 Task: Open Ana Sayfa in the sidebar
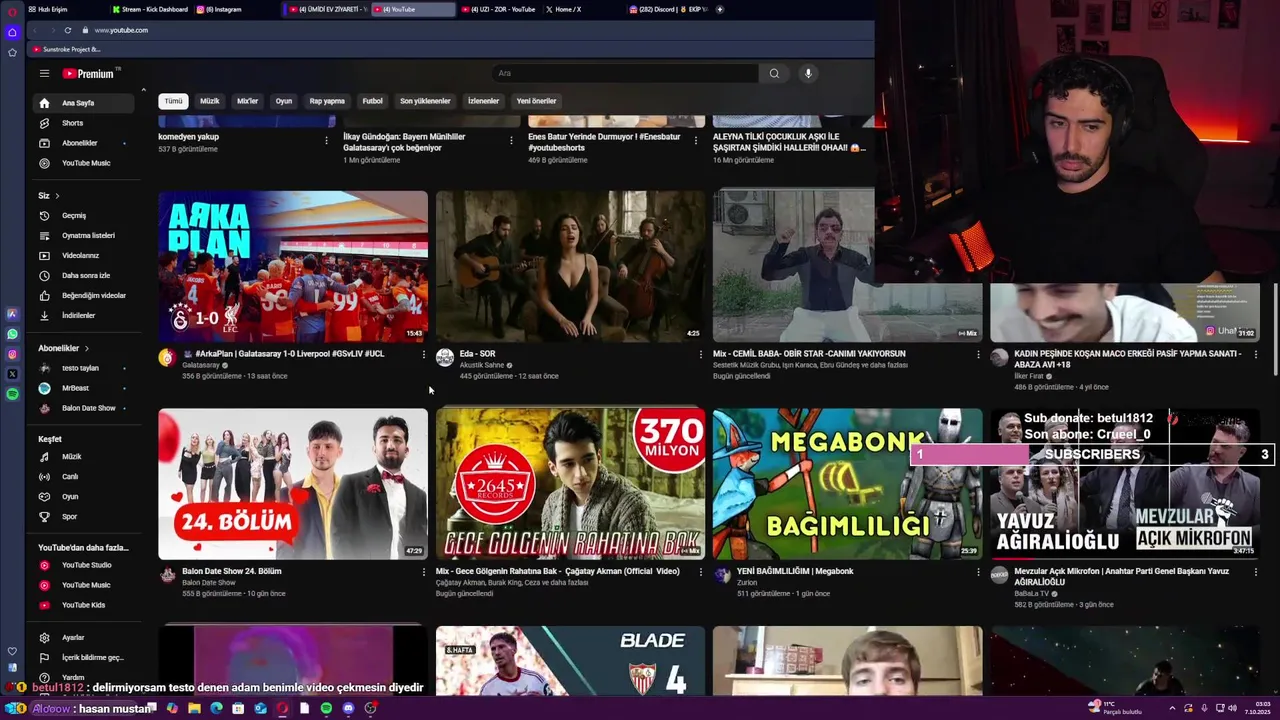[81, 103]
